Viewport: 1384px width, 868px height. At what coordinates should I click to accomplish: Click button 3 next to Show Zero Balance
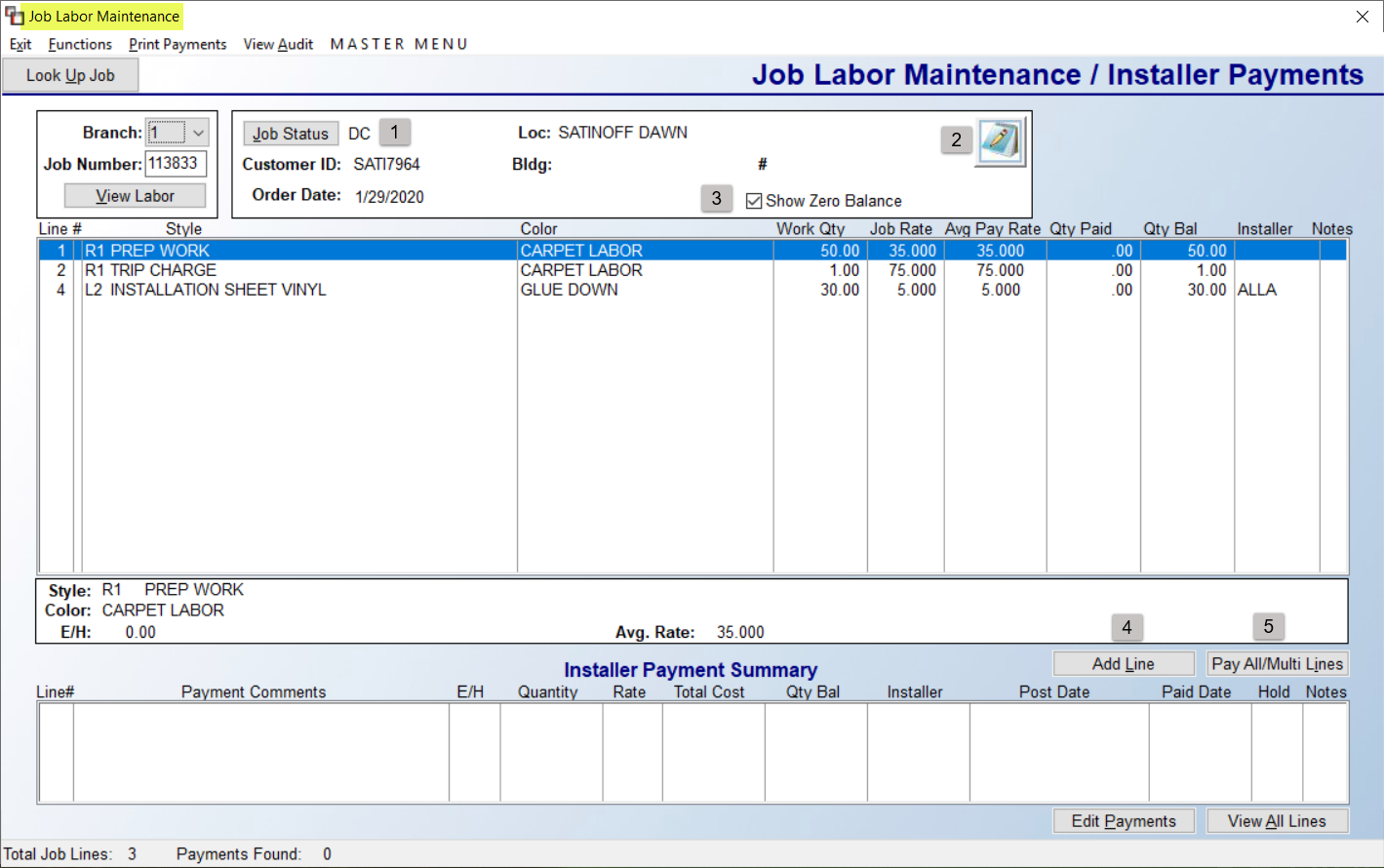[717, 198]
